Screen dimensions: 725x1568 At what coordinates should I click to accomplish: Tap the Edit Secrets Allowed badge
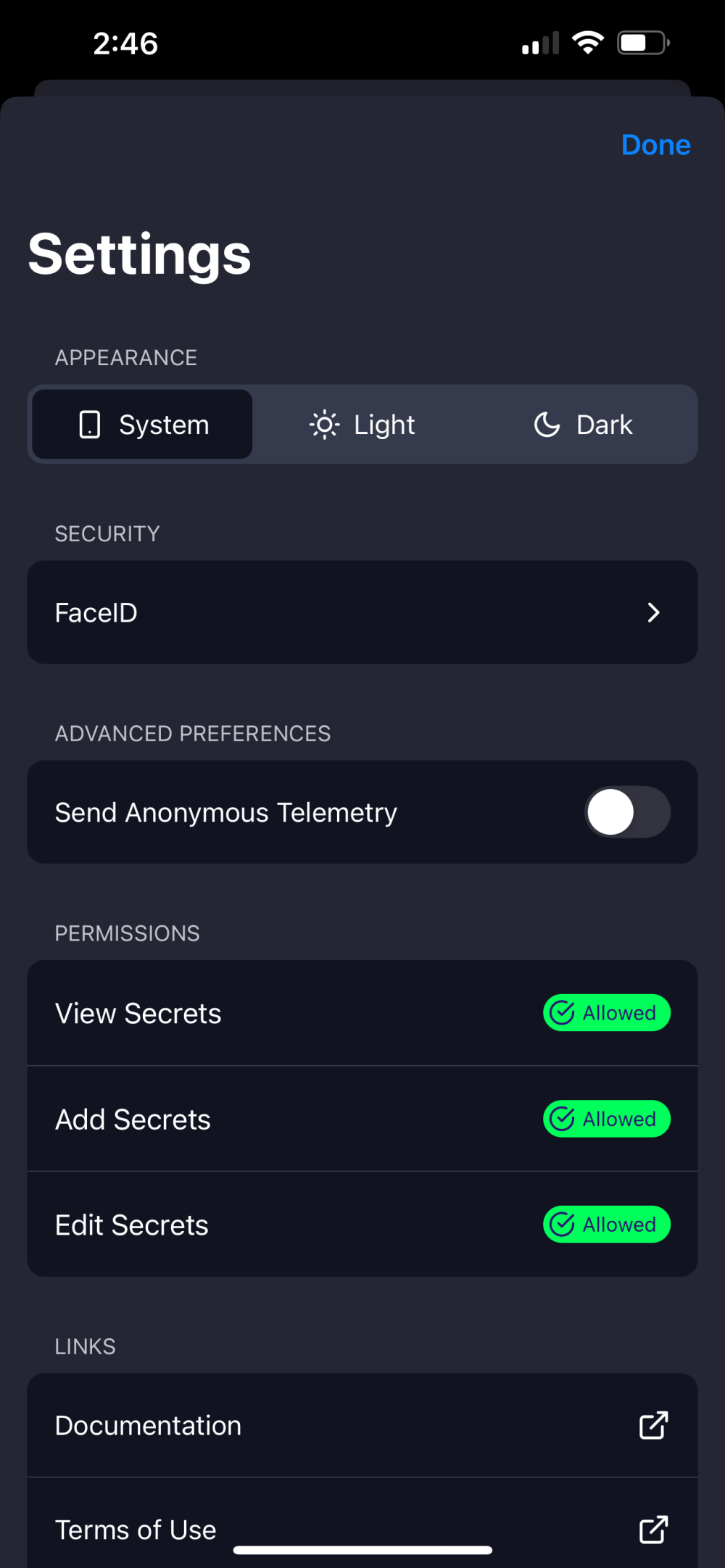pos(607,1225)
